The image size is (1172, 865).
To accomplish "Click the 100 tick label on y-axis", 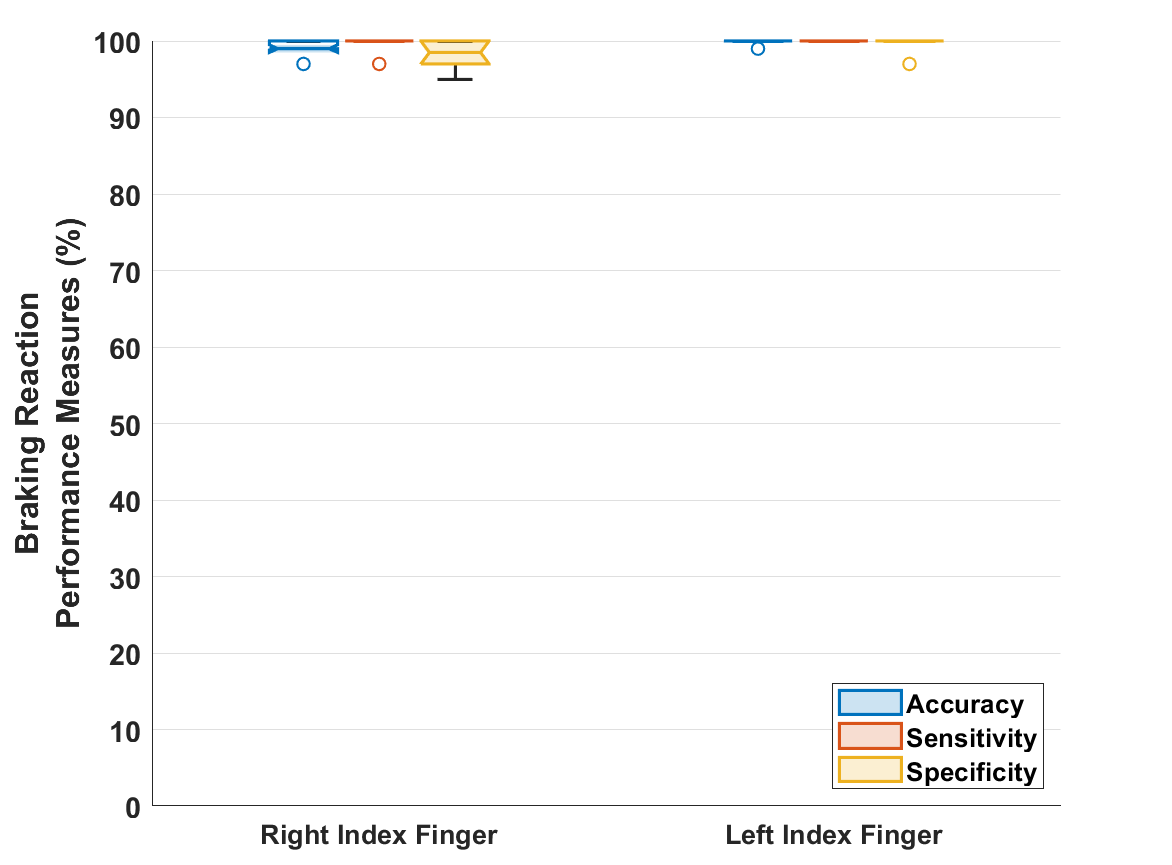I will click(x=118, y=42).
